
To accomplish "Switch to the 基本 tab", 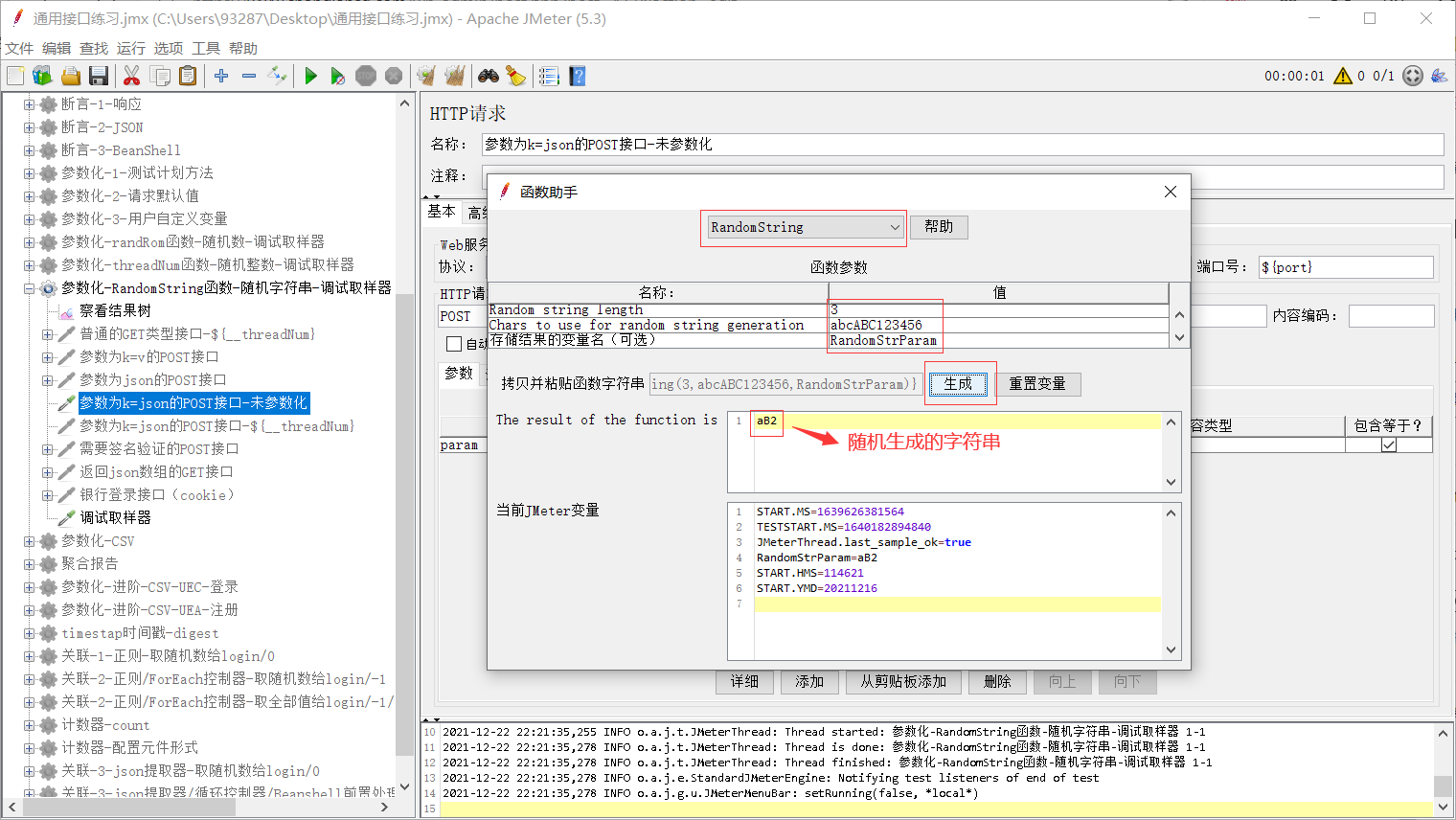I will coord(442,212).
